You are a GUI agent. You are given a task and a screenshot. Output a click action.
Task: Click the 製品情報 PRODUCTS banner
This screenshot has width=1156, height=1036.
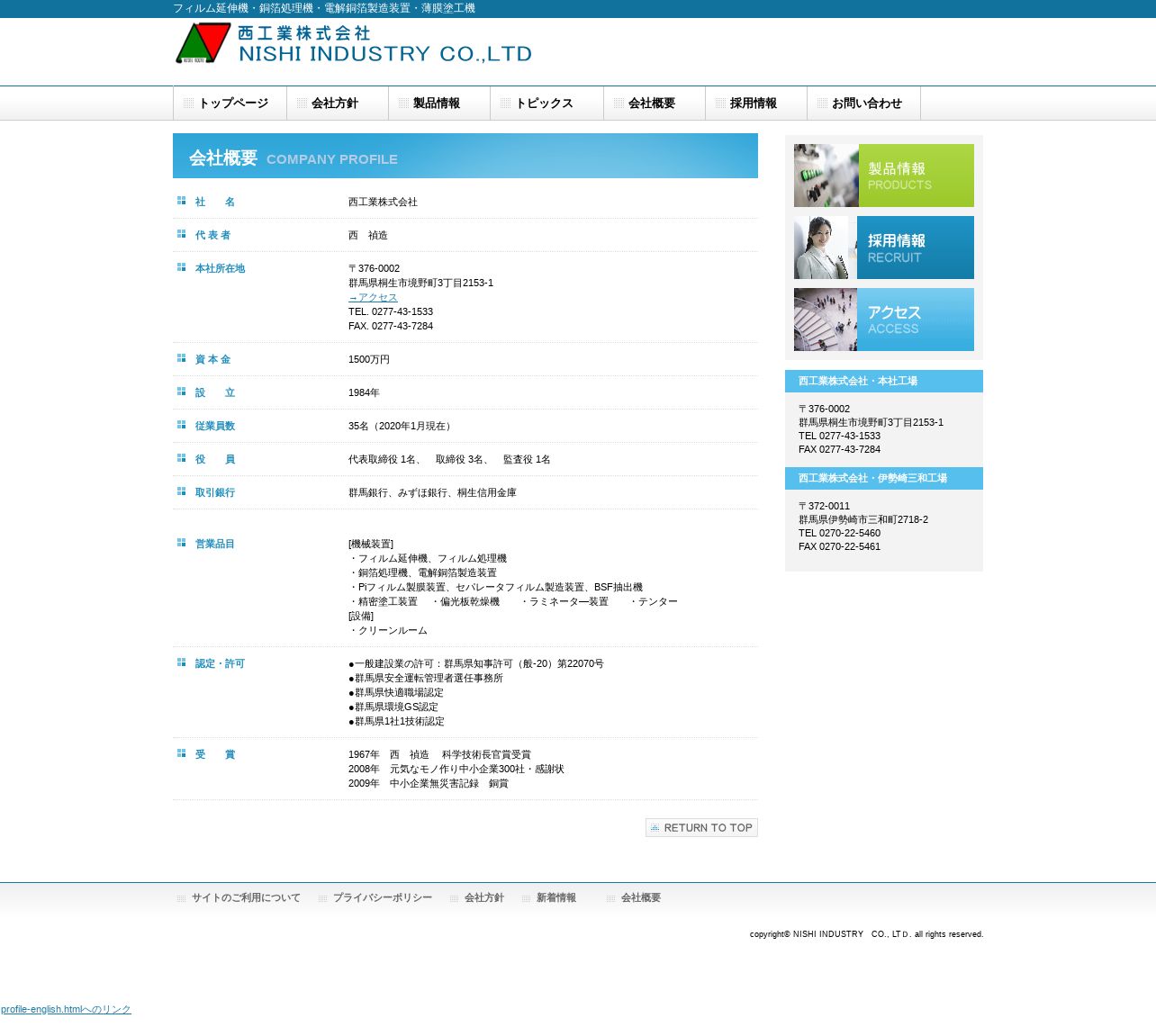pyautogui.click(x=884, y=176)
